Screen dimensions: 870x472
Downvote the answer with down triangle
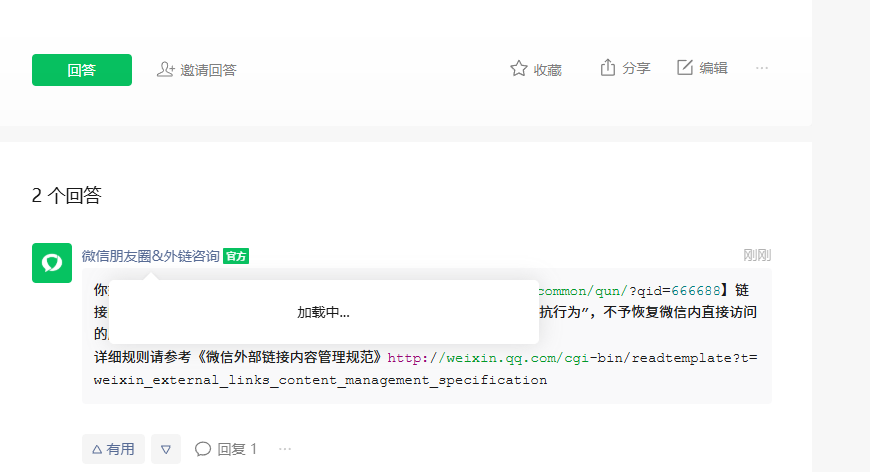(166, 449)
